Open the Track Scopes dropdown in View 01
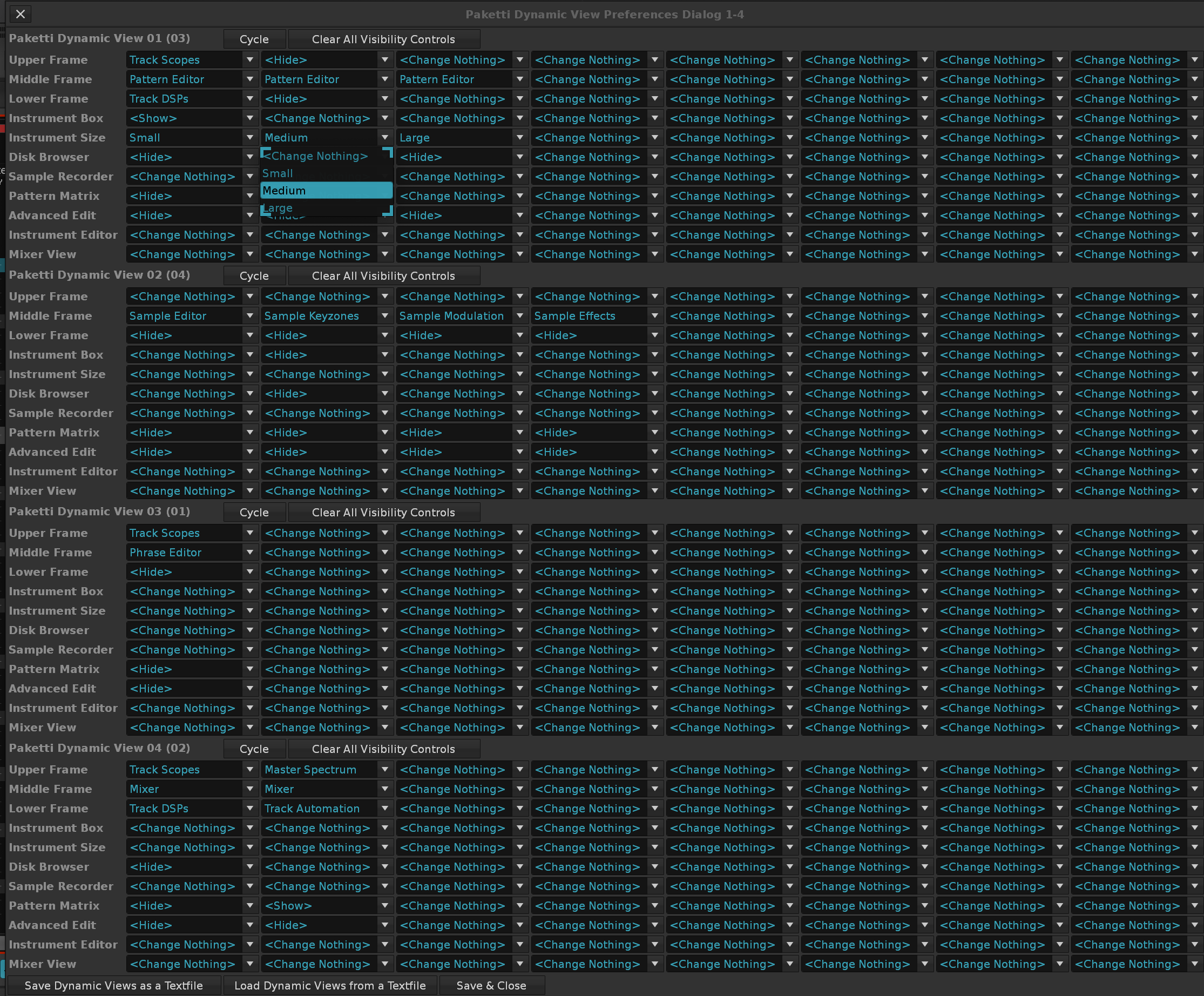1204x996 pixels. point(249,59)
